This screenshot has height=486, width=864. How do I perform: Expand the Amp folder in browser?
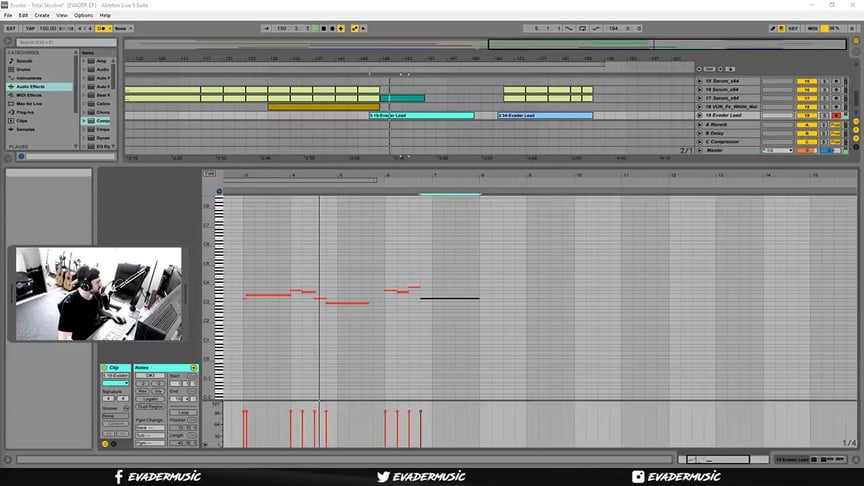(84, 61)
